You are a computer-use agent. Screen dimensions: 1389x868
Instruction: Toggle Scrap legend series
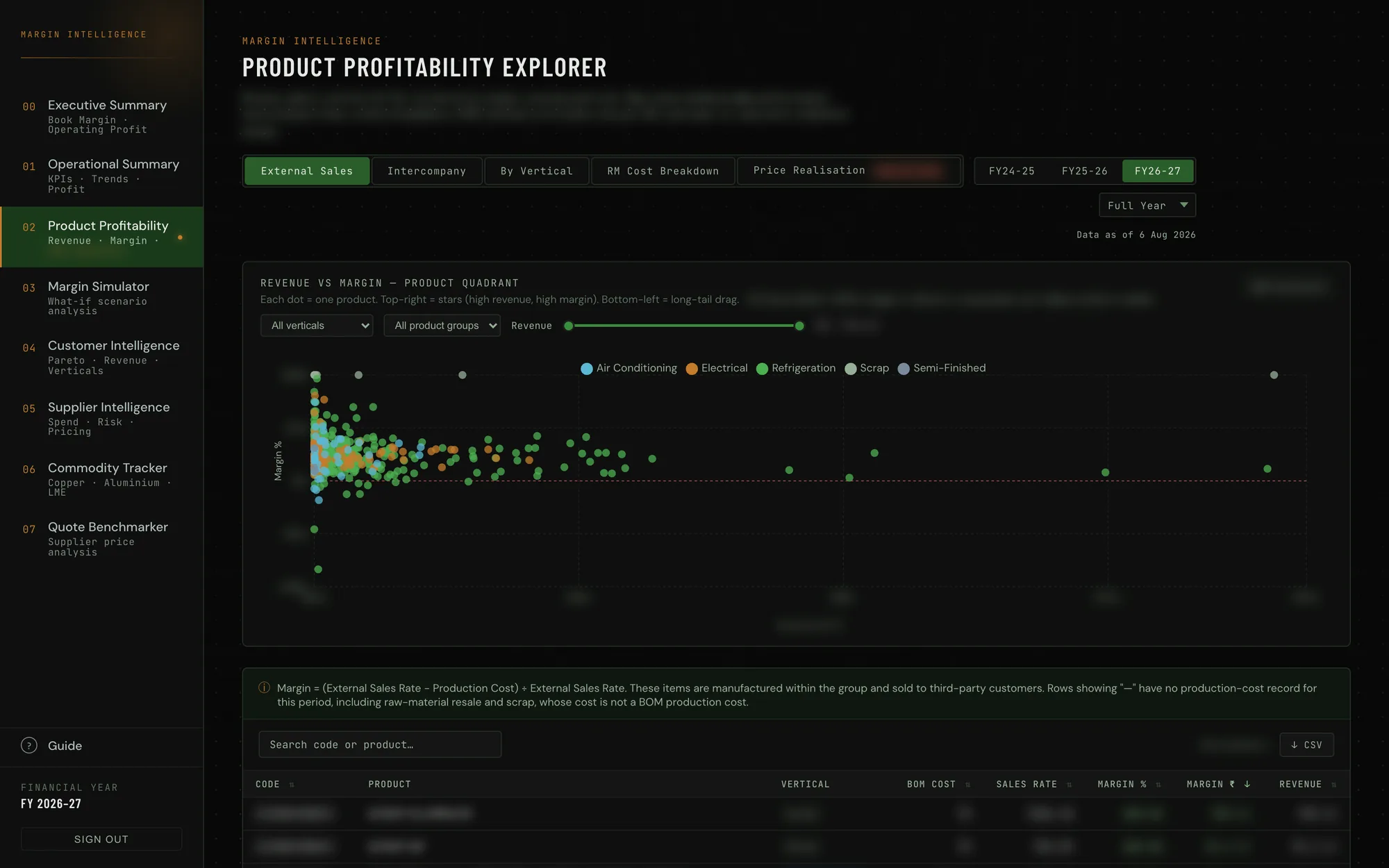click(x=866, y=368)
